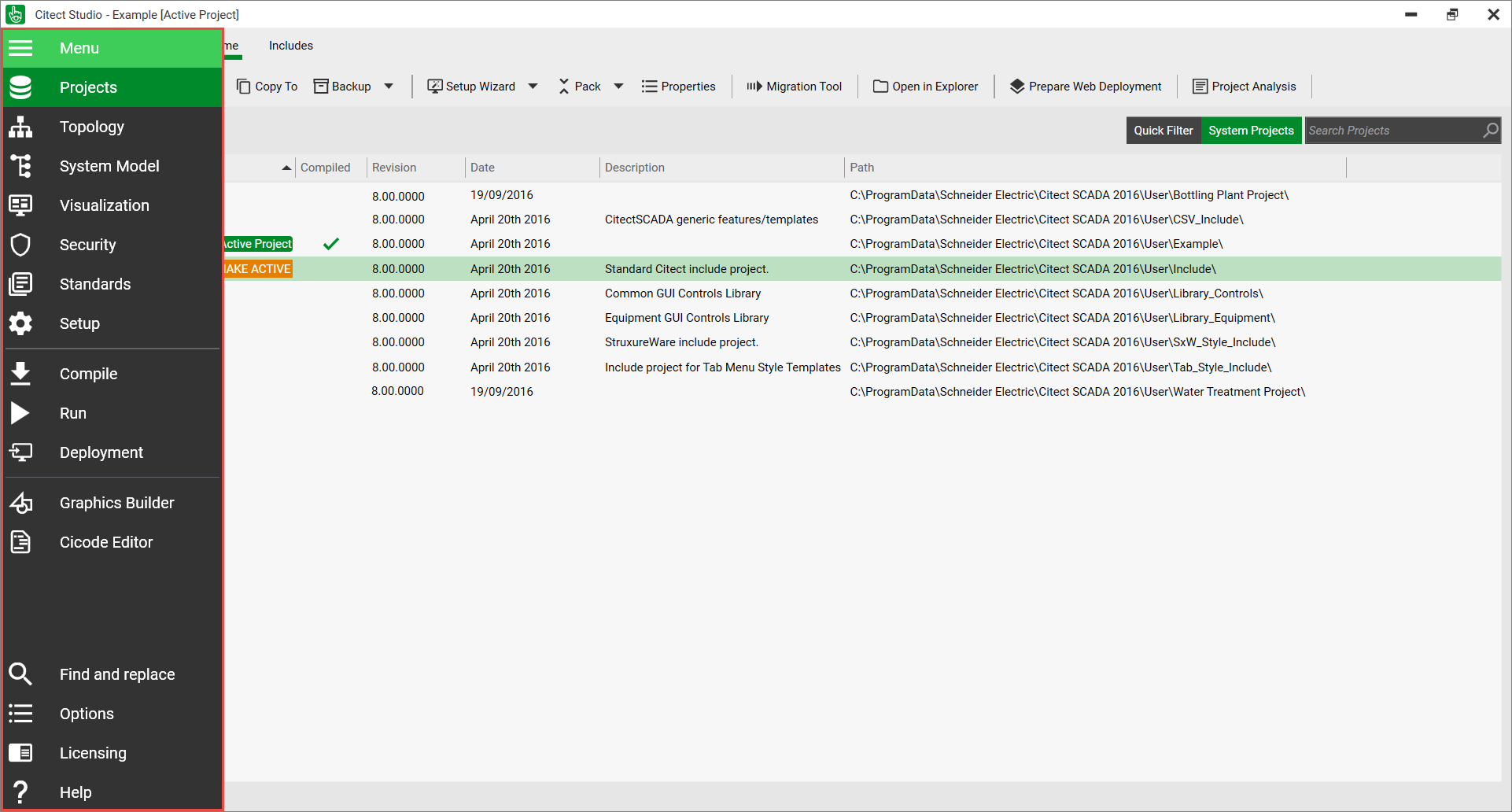The image size is (1512, 812).
Task: Click the Search Projects input field
Action: pyautogui.click(x=1392, y=131)
